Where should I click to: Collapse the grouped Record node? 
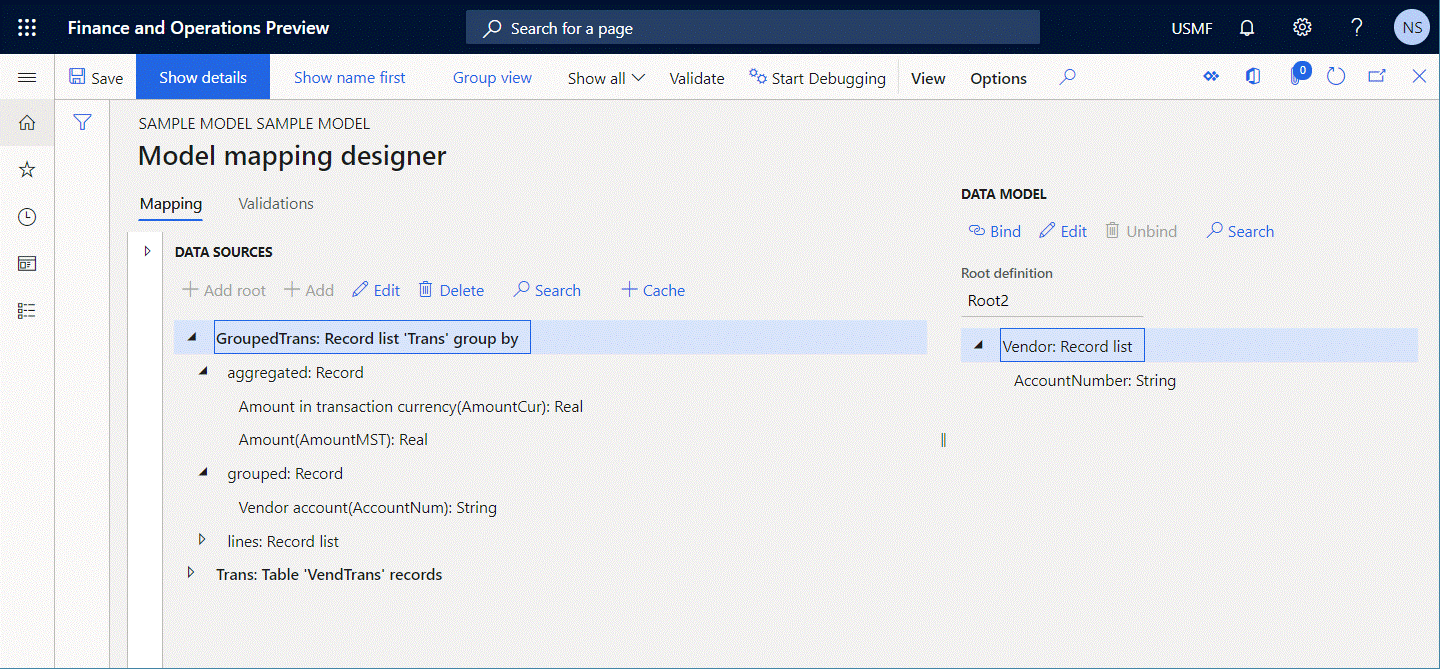[203, 473]
